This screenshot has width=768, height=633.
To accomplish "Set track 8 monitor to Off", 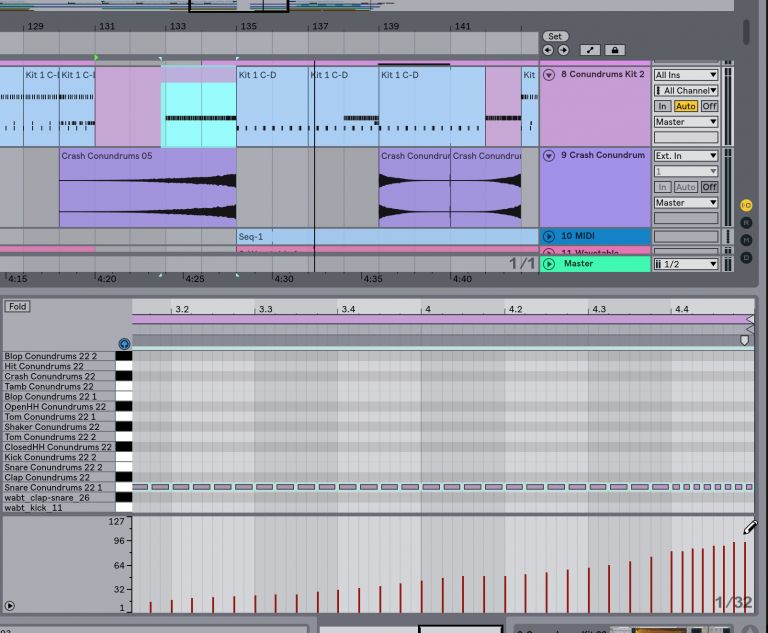I will tap(709, 106).
